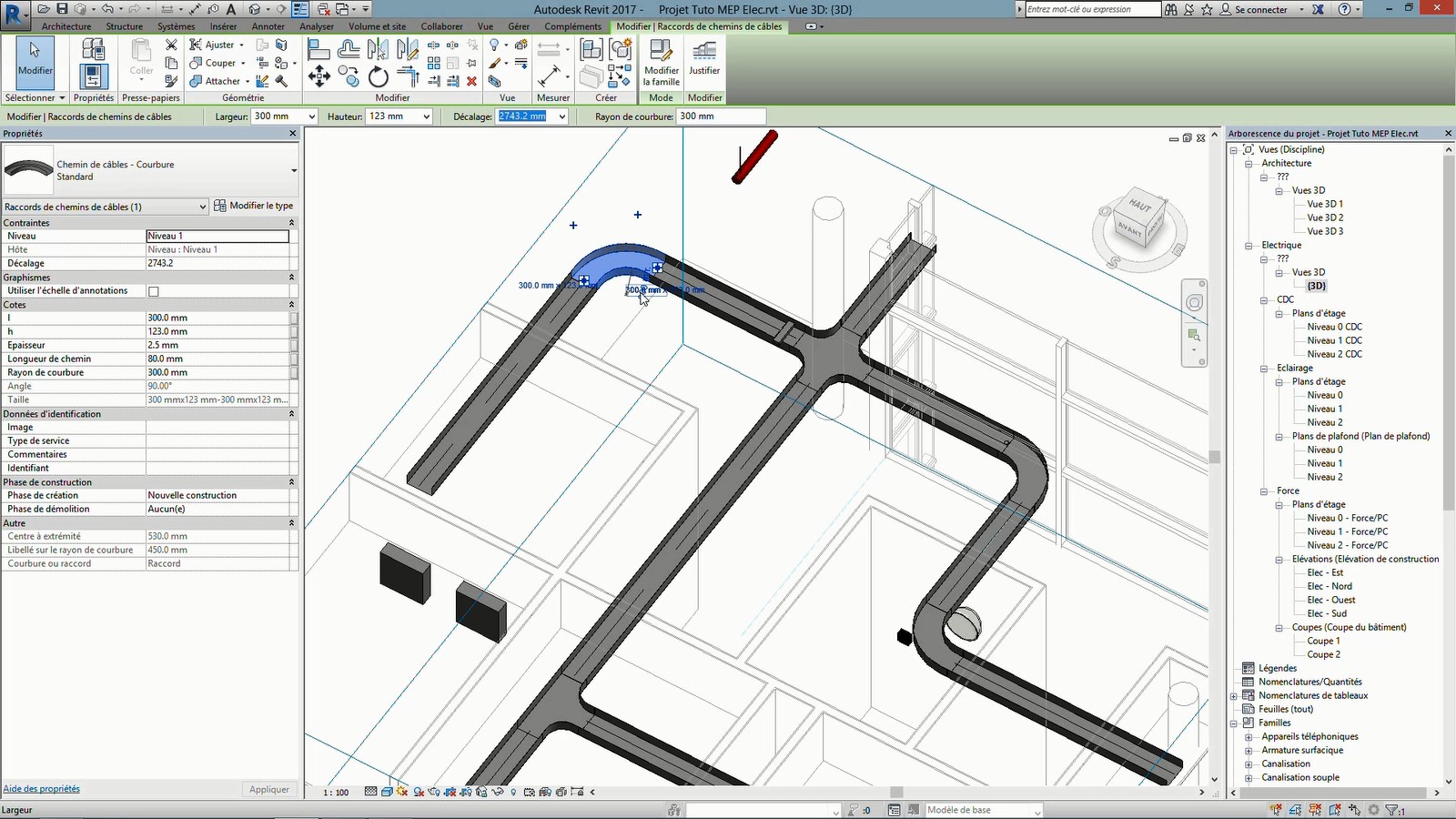Viewport: 1456px width, 819px height.
Task: Select the Array tool
Action: [434, 63]
